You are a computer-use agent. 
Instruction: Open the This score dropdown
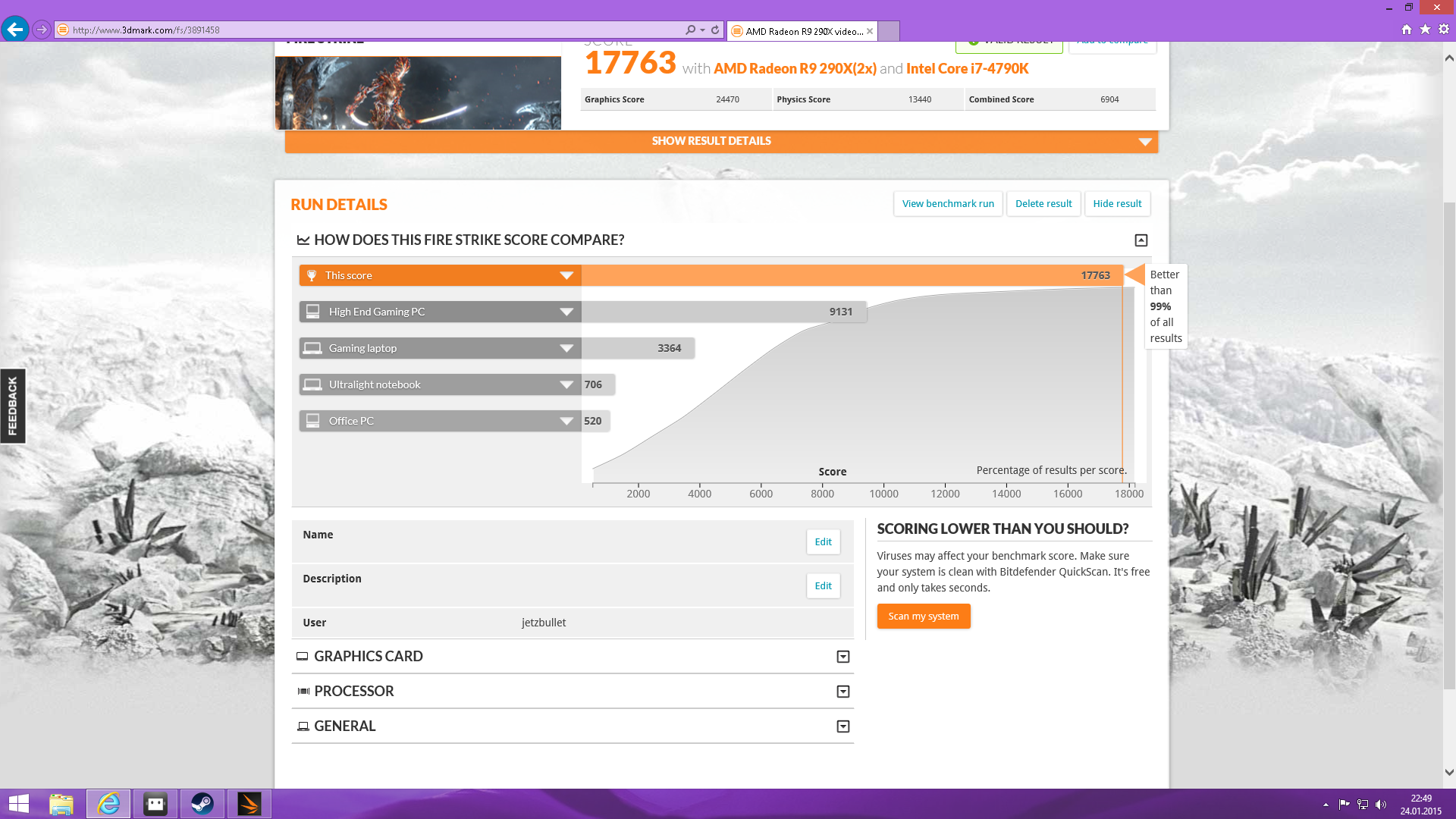coord(566,275)
